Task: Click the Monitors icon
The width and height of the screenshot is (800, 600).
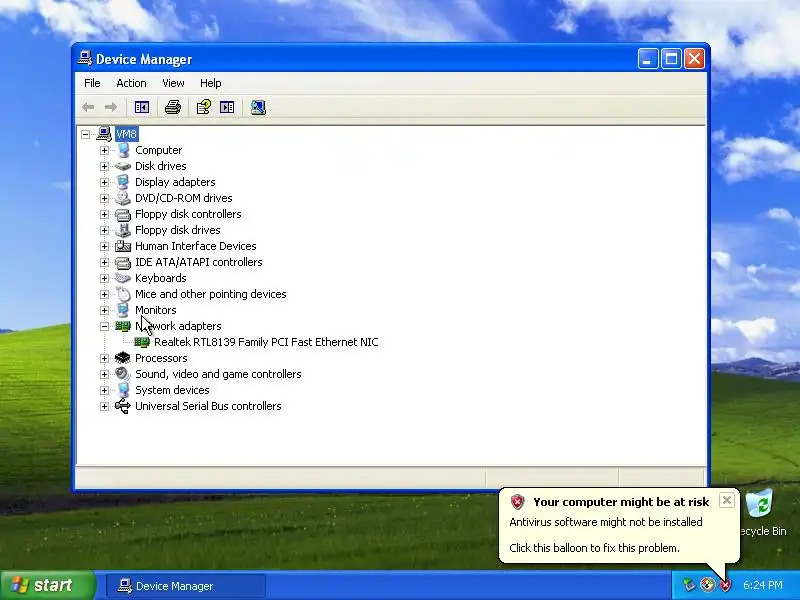Action: [x=123, y=310]
